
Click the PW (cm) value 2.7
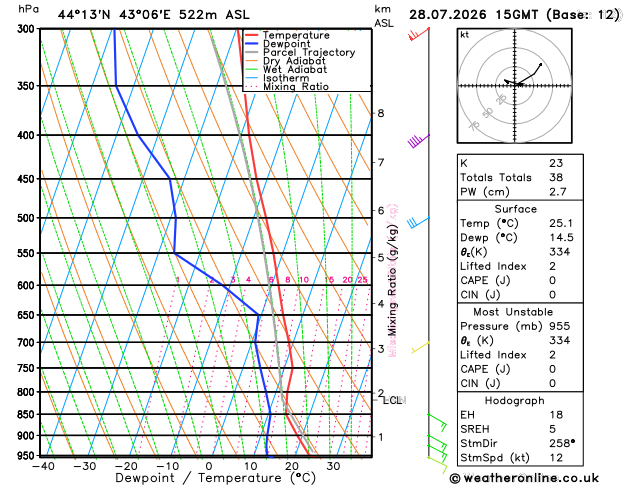point(558,192)
